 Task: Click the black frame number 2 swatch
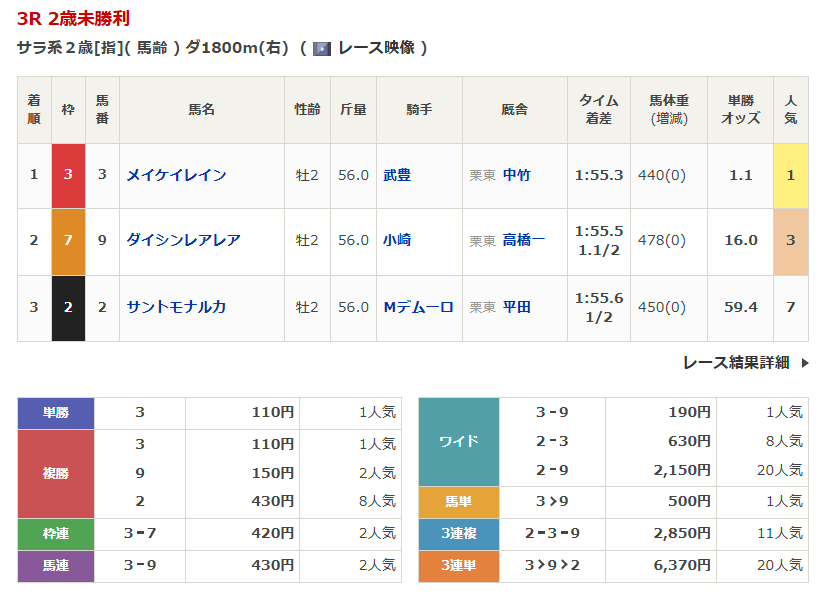pos(68,307)
